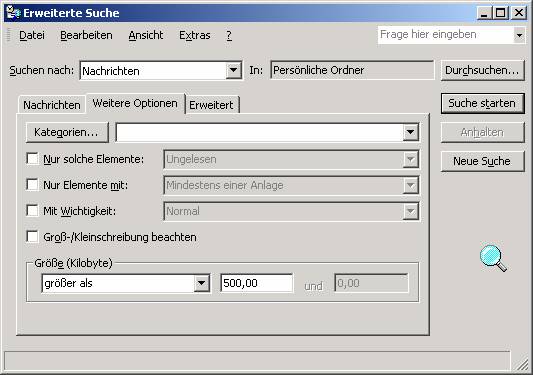
Task: Click the categories text input field
Action: coord(259,132)
